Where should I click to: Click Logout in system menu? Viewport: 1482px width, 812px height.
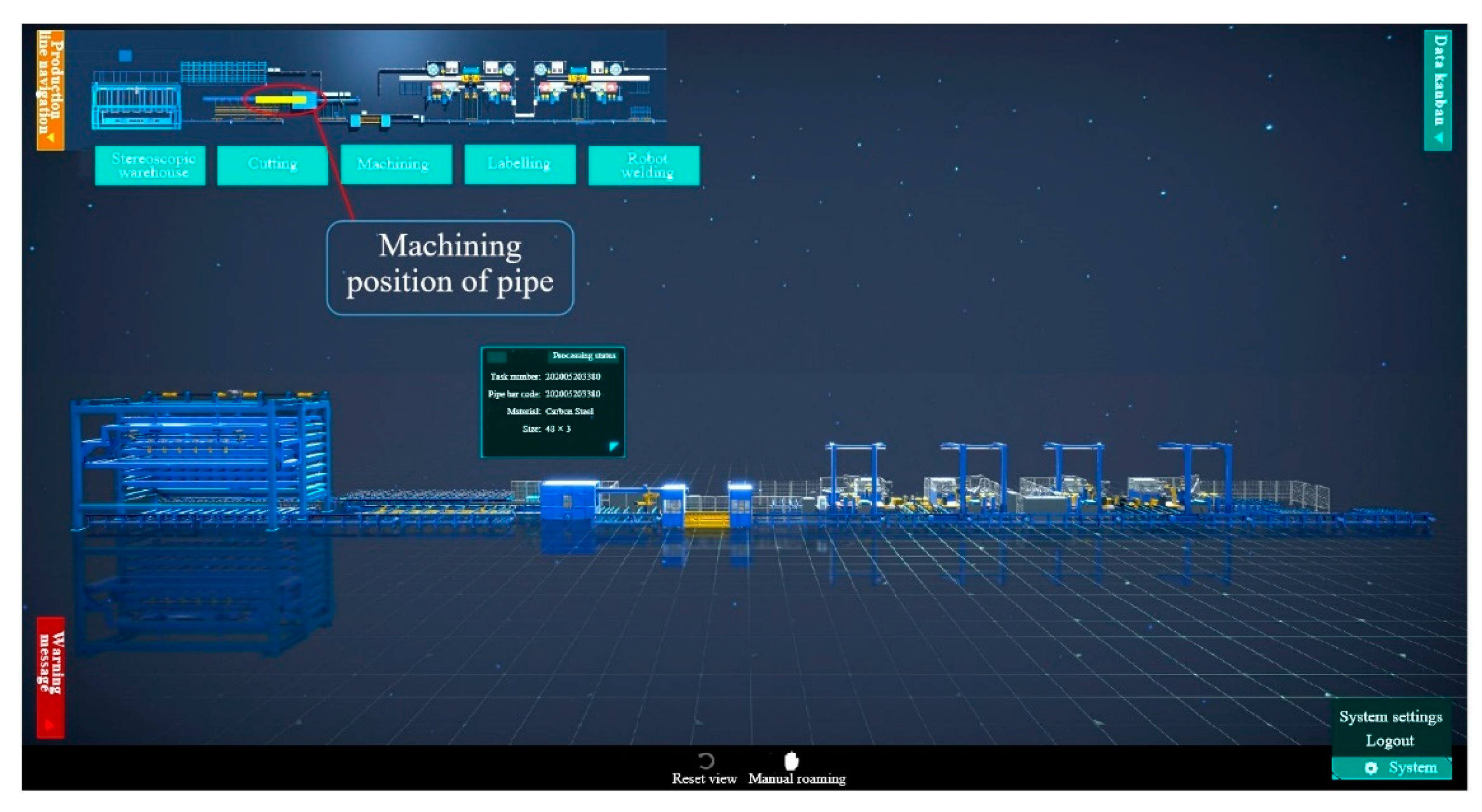tap(1390, 741)
